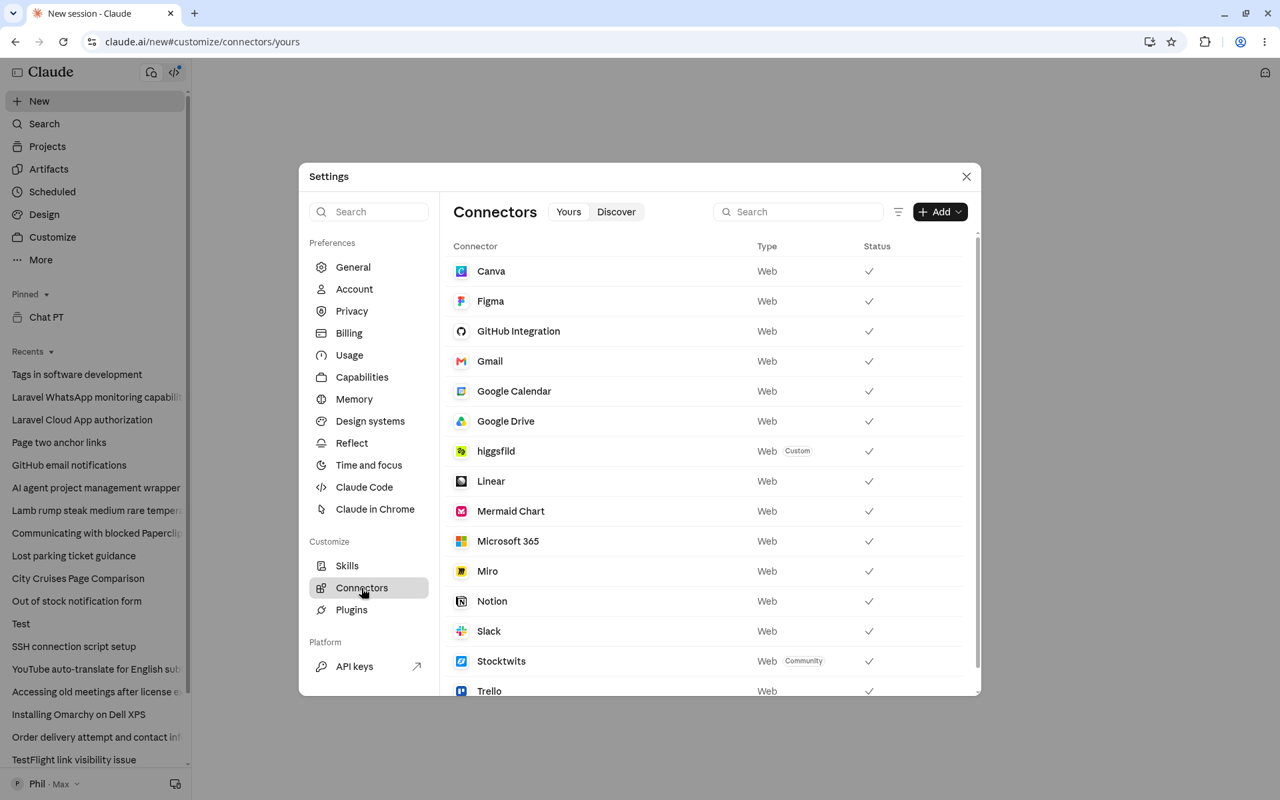Image resolution: width=1280 pixels, height=800 pixels.
Task: Open the connectors filter icon
Action: click(x=898, y=212)
